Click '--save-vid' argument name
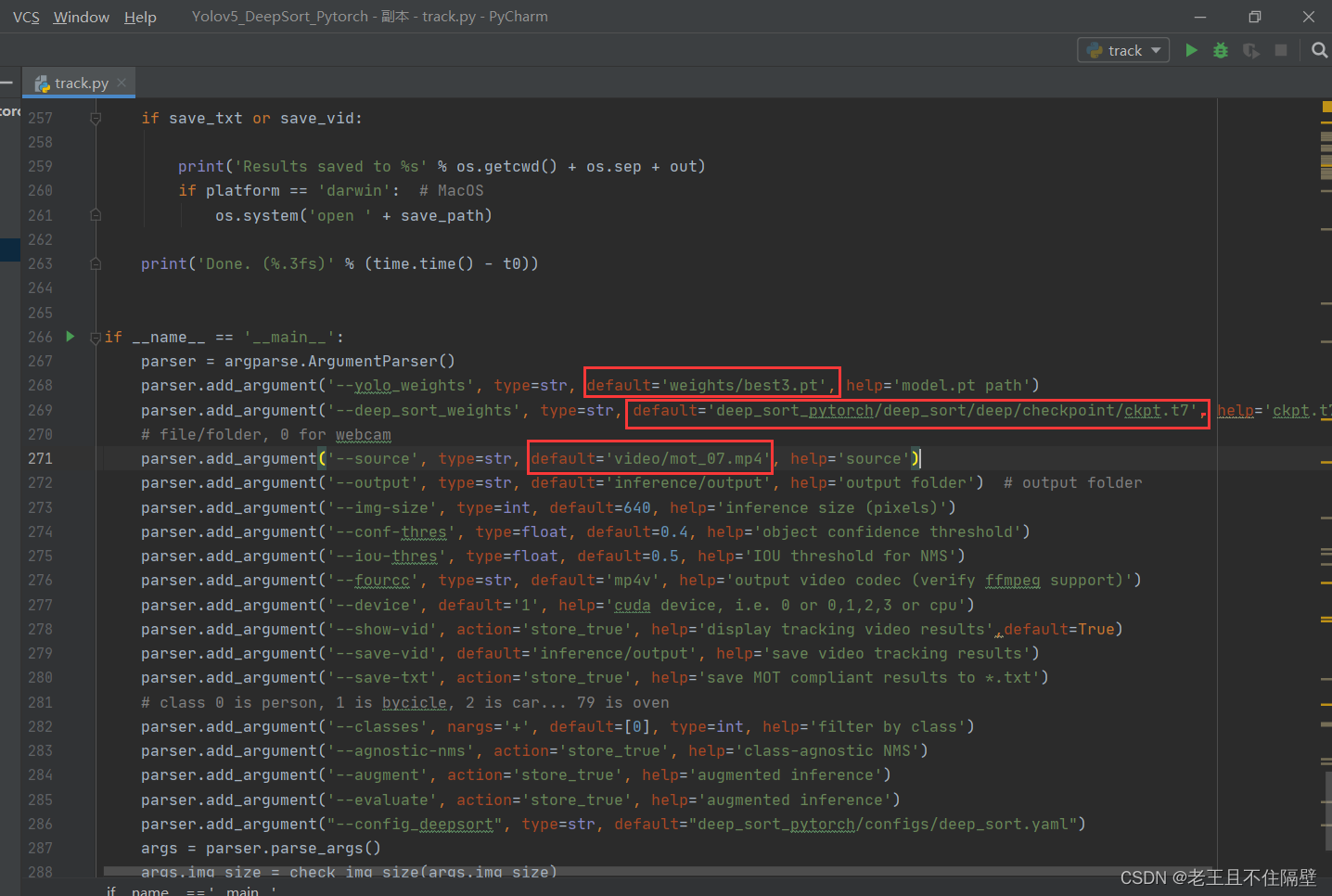Image resolution: width=1332 pixels, height=896 pixels. click(382, 653)
